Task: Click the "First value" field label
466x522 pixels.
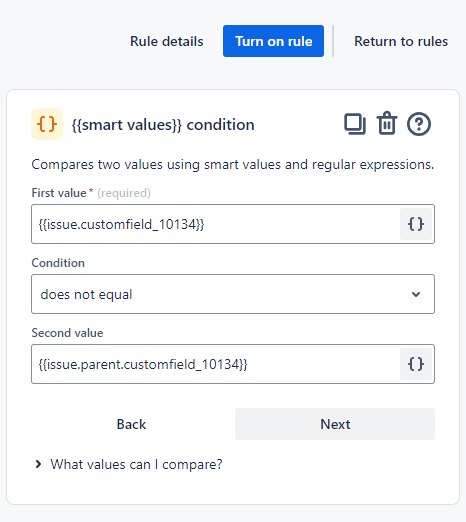Action: click(59, 193)
